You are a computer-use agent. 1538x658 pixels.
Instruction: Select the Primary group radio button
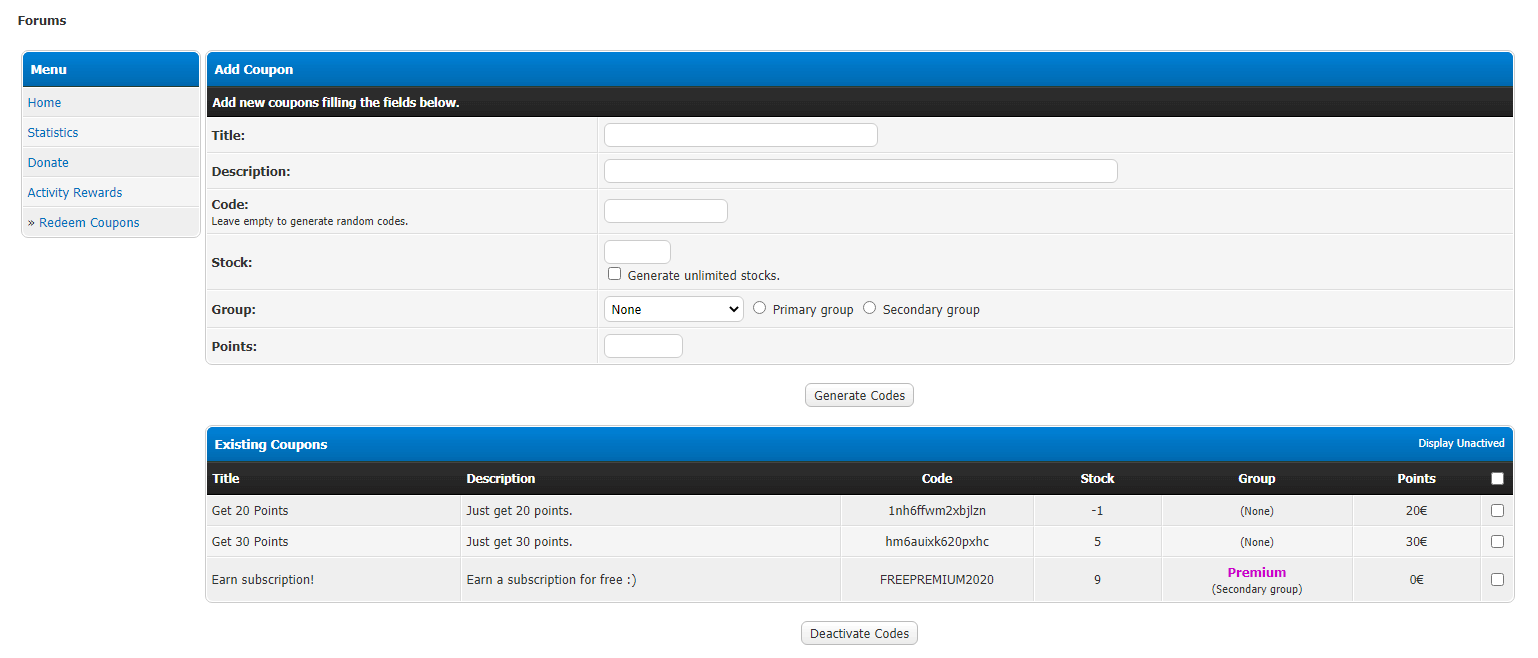760,309
